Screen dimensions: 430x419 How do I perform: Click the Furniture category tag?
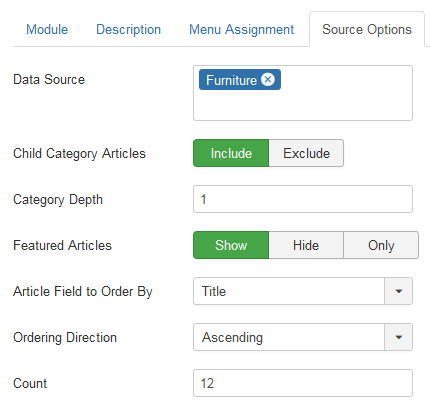tap(231, 80)
